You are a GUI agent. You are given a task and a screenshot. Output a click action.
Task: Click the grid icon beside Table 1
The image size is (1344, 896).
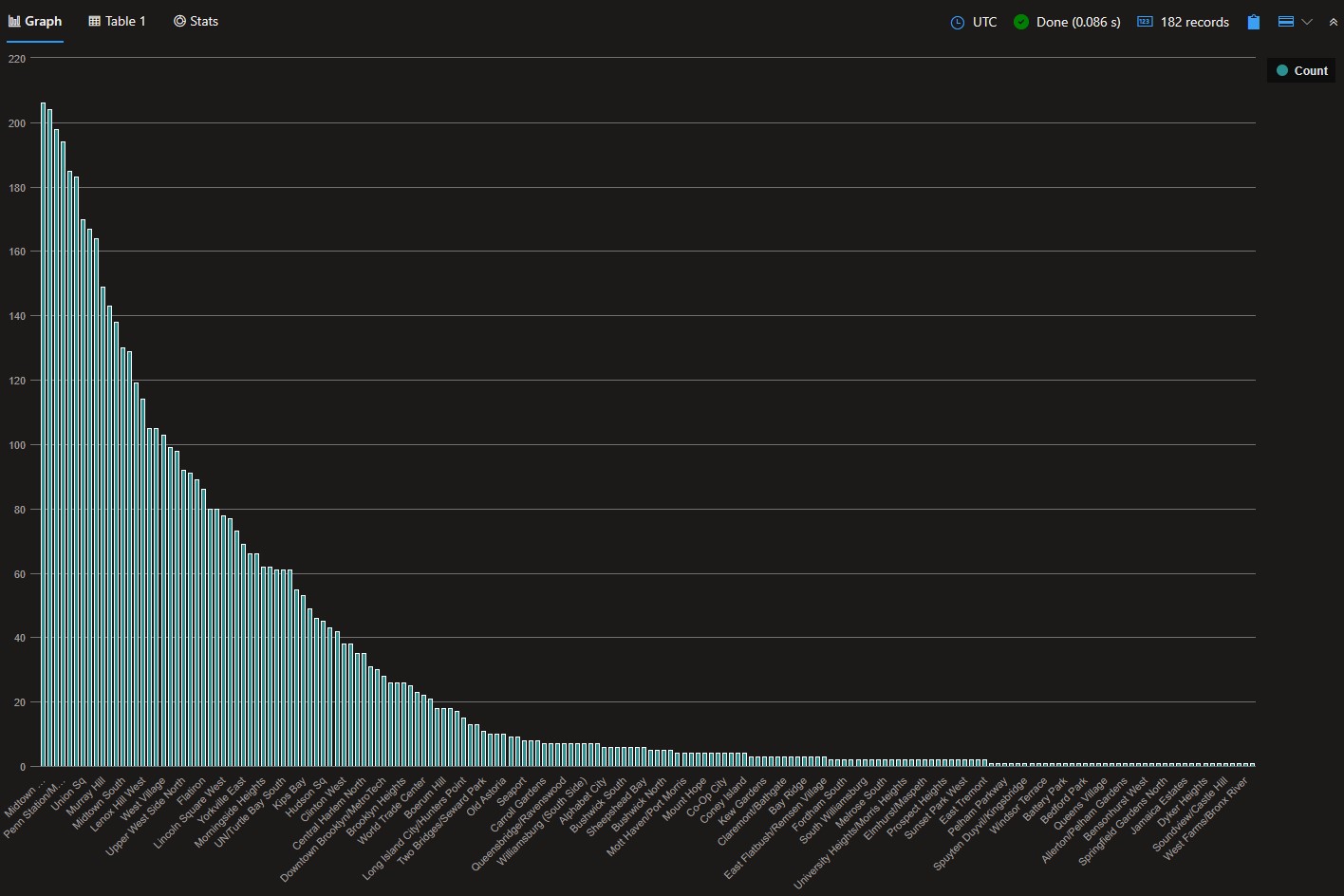[95, 21]
